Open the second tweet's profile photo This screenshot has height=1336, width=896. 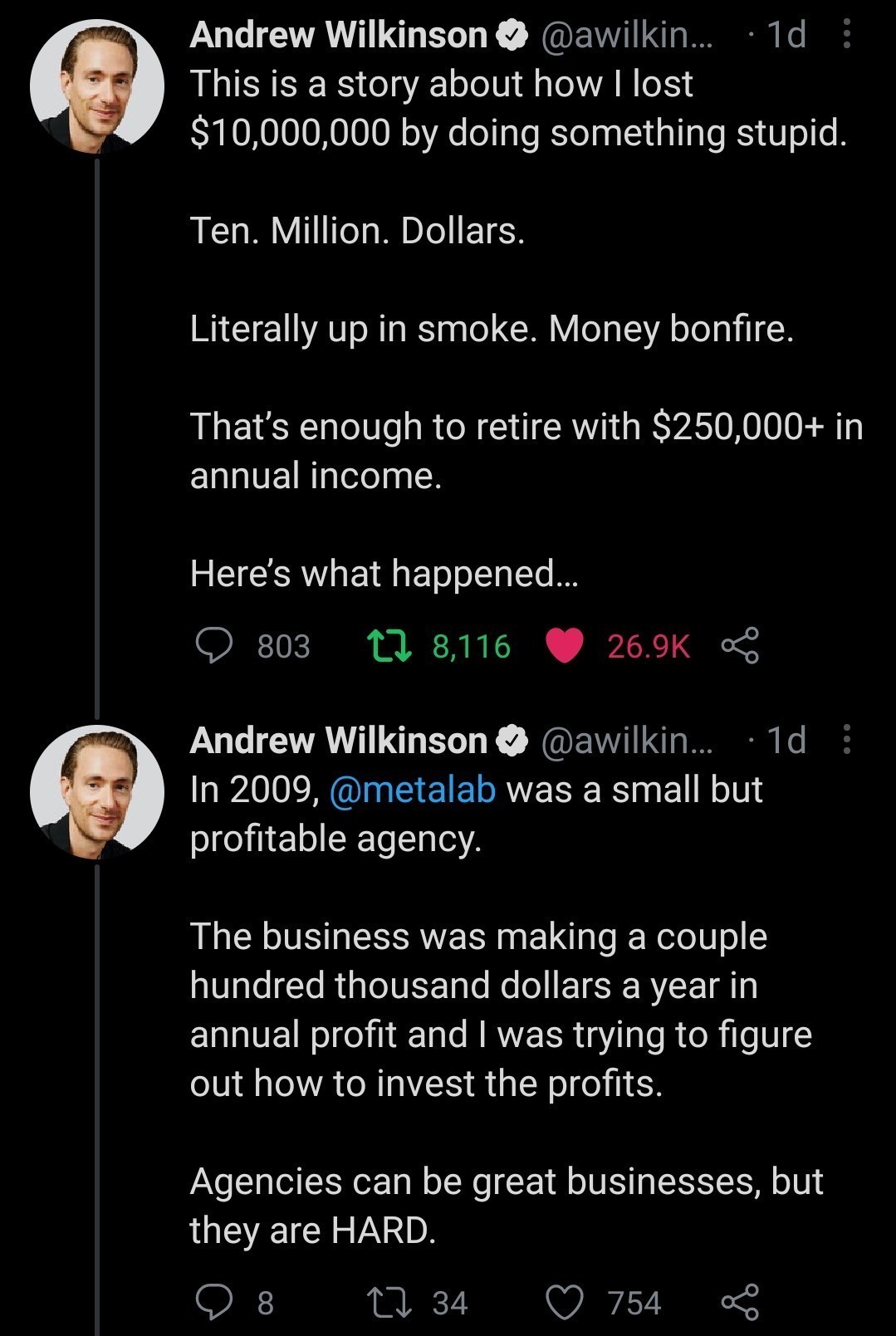point(97,791)
